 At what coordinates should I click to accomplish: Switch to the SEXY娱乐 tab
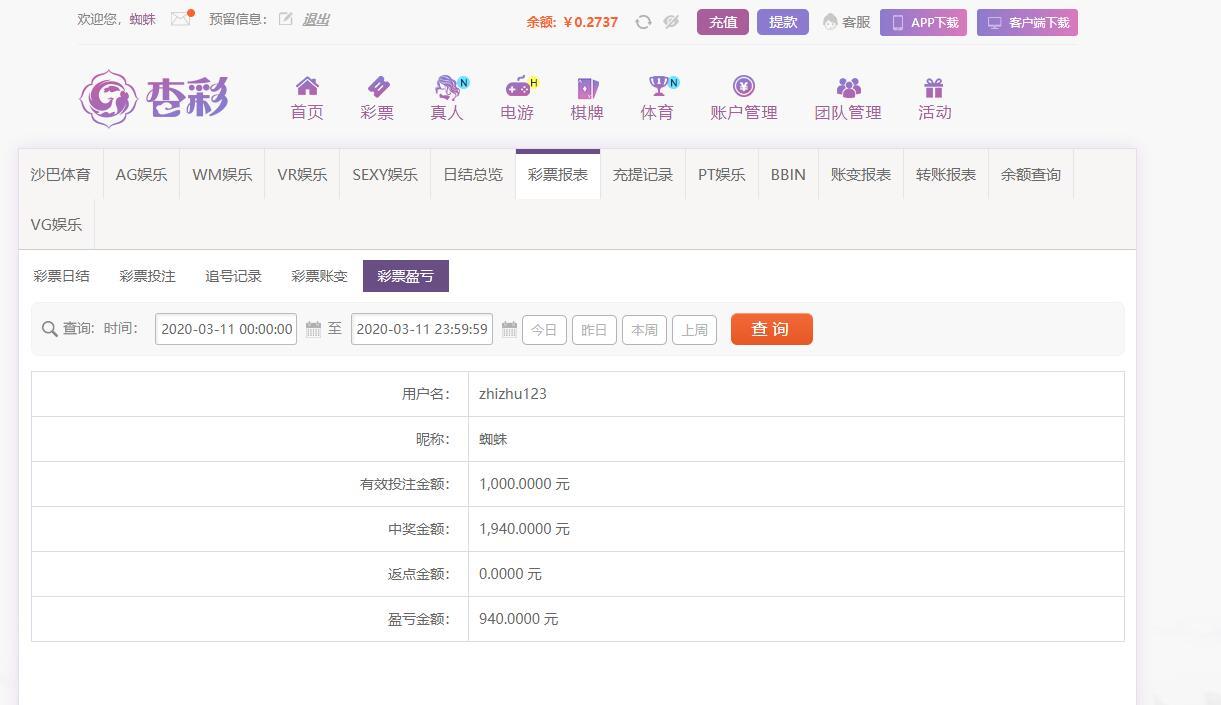click(385, 174)
